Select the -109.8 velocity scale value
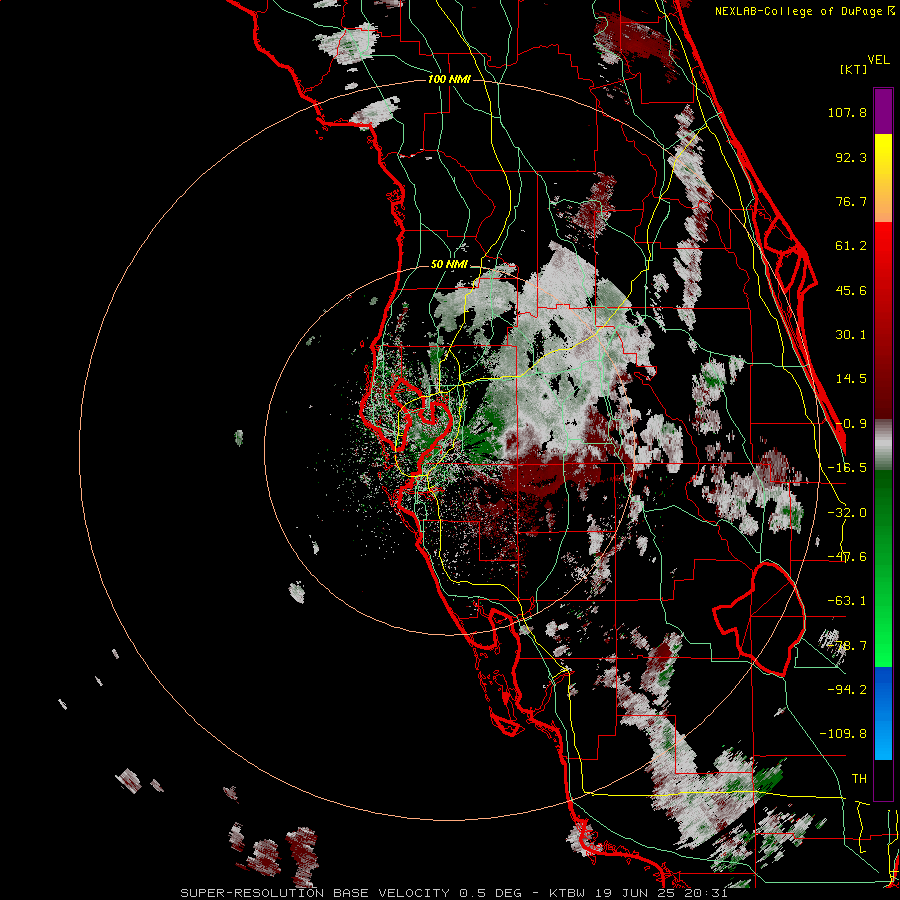The image size is (900, 900). [843, 734]
